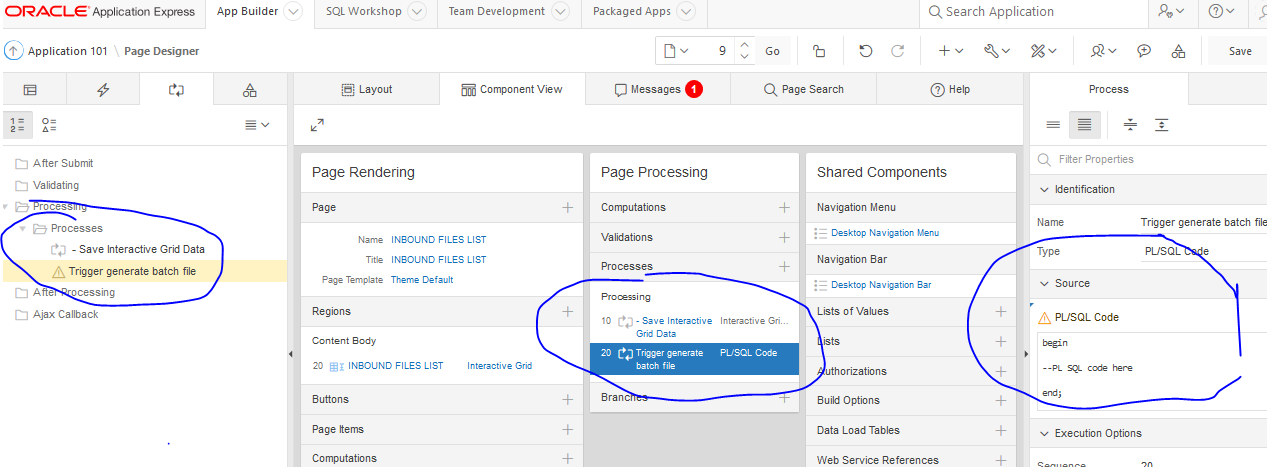This screenshot has height=467, width=1267.
Task: Open the Shared Components tree tab icon
Action: tap(249, 90)
